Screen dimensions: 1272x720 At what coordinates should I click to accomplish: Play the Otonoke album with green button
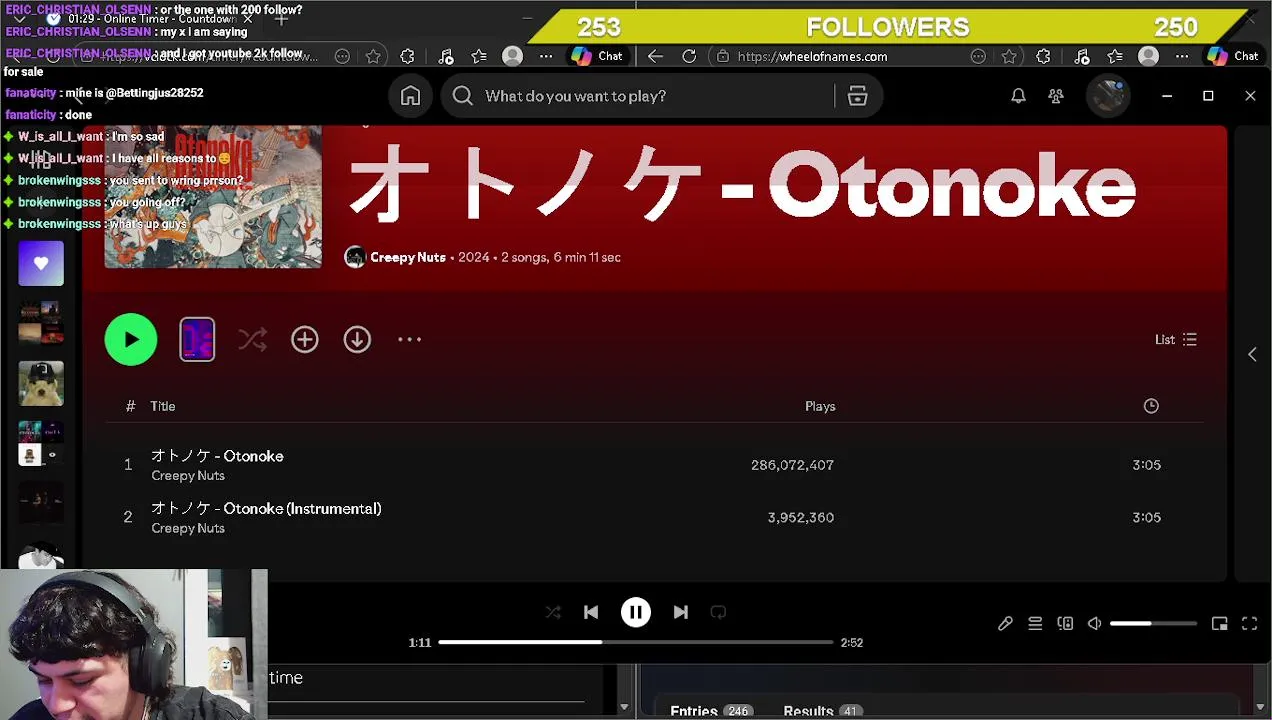click(x=131, y=340)
